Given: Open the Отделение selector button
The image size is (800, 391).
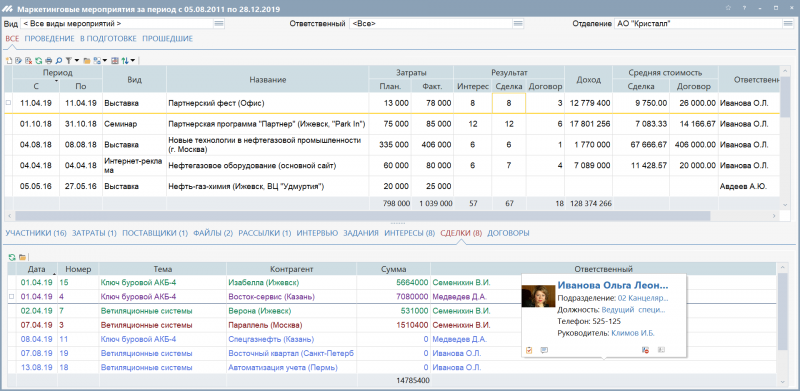Looking at the screenshot, I should [788, 23].
